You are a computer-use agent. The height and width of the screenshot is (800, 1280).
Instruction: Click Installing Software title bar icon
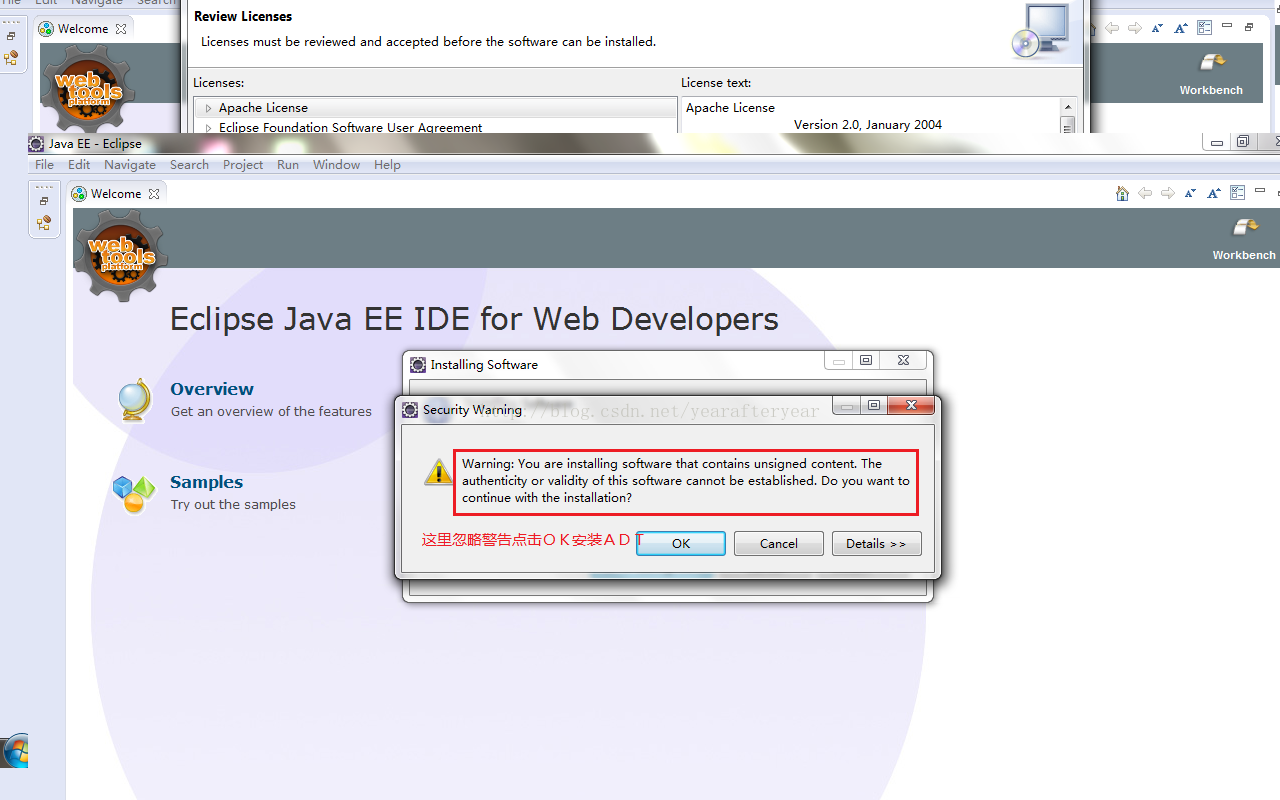419,364
